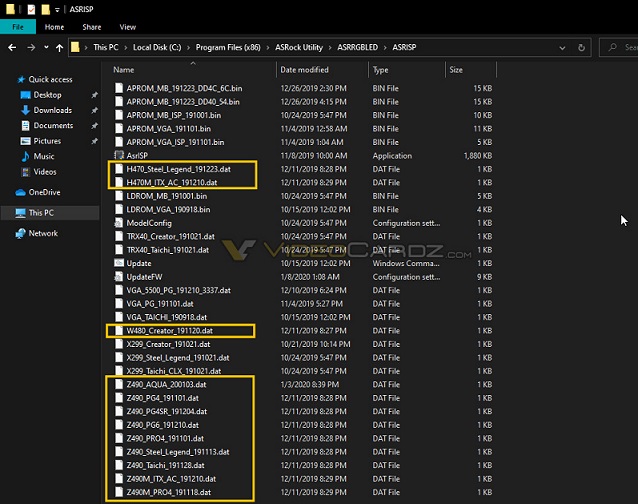The width and height of the screenshot is (638, 504).
Task: Select the ASRRGBLED breadcrumb
Action: pyautogui.click(x=357, y=47)
